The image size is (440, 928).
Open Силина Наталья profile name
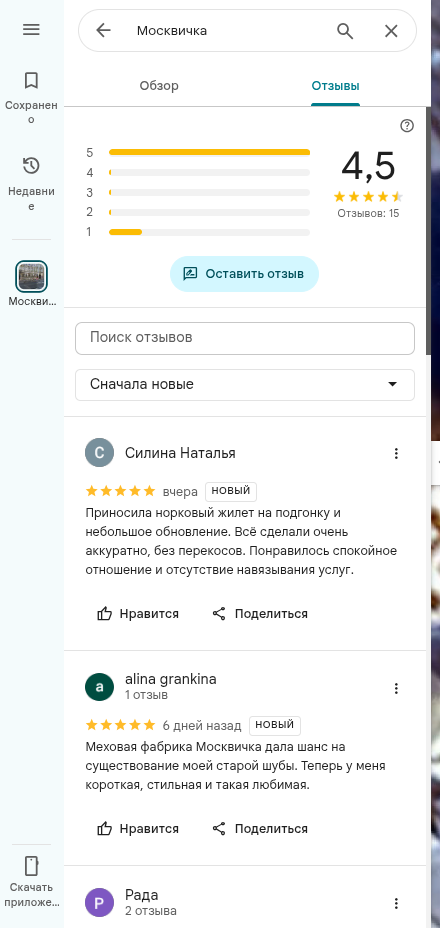pos(180,453)
